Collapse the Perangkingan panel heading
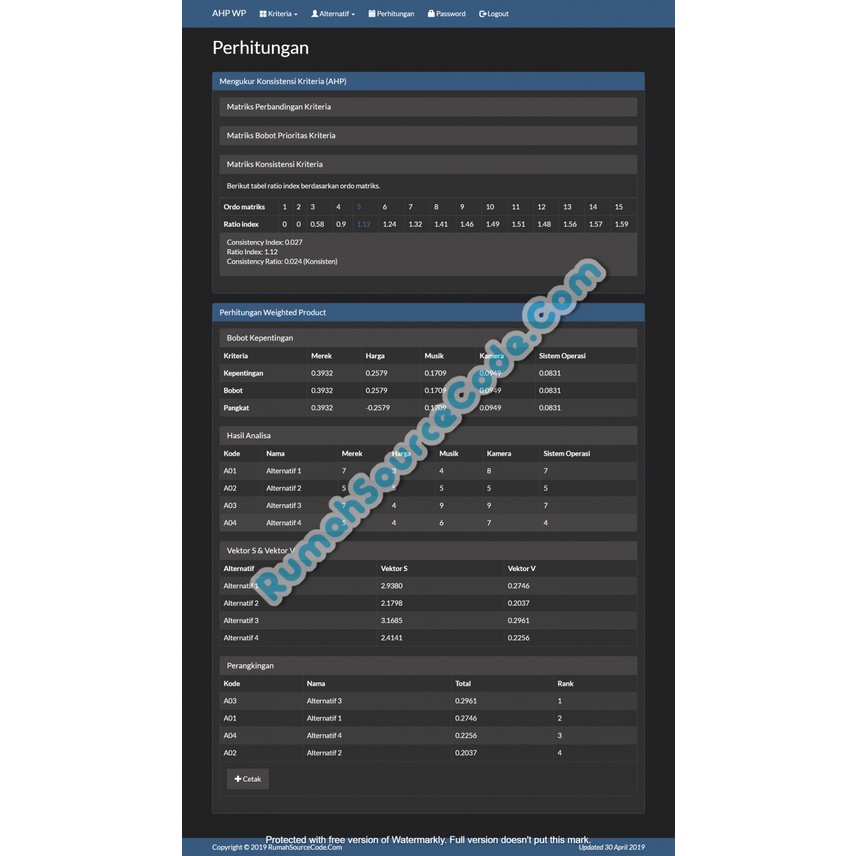Image resolution: width=856 pixels, height=856 pixels. [x=428, y=665]
